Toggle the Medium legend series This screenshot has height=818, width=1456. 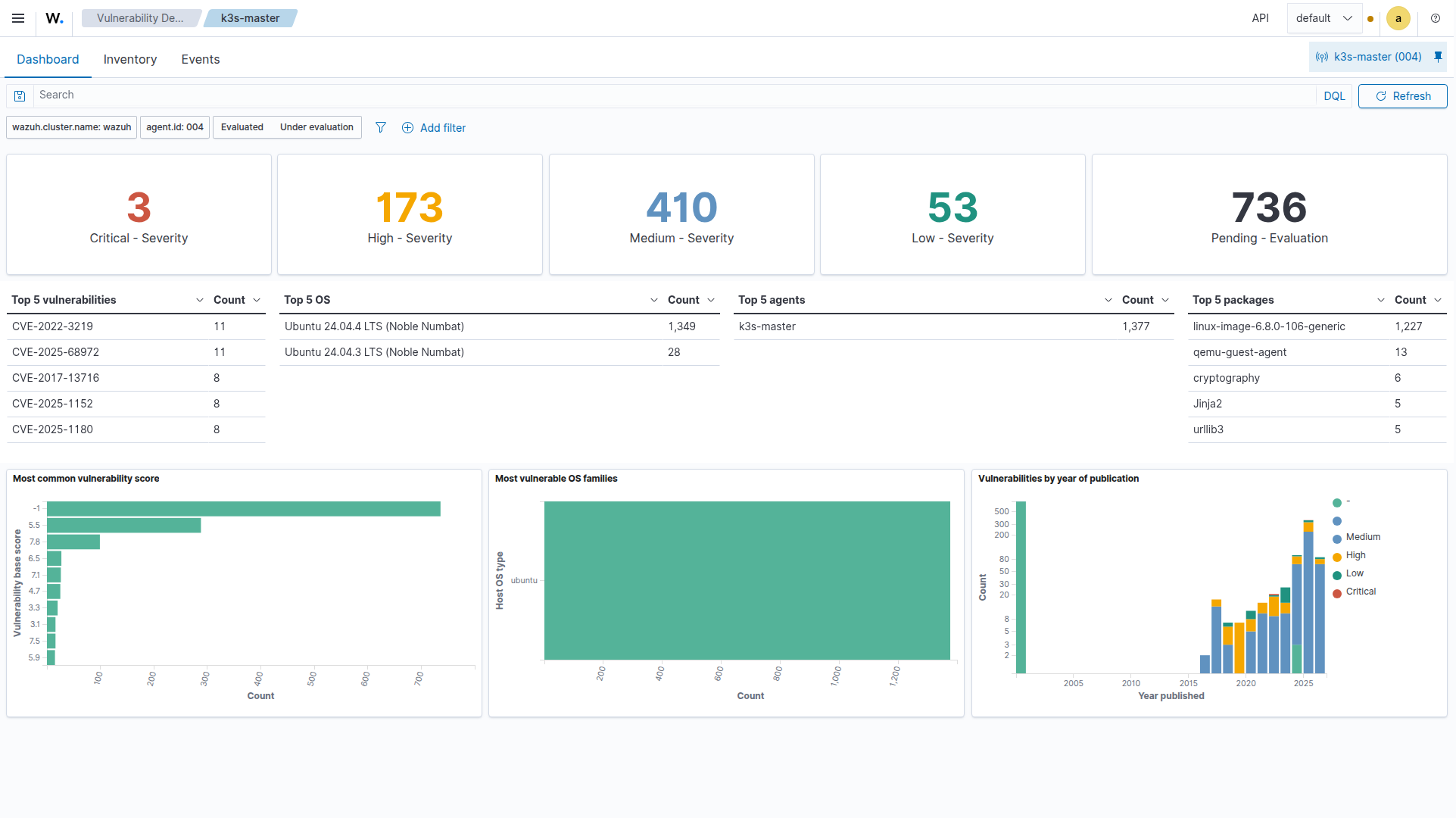[1362, 537]
